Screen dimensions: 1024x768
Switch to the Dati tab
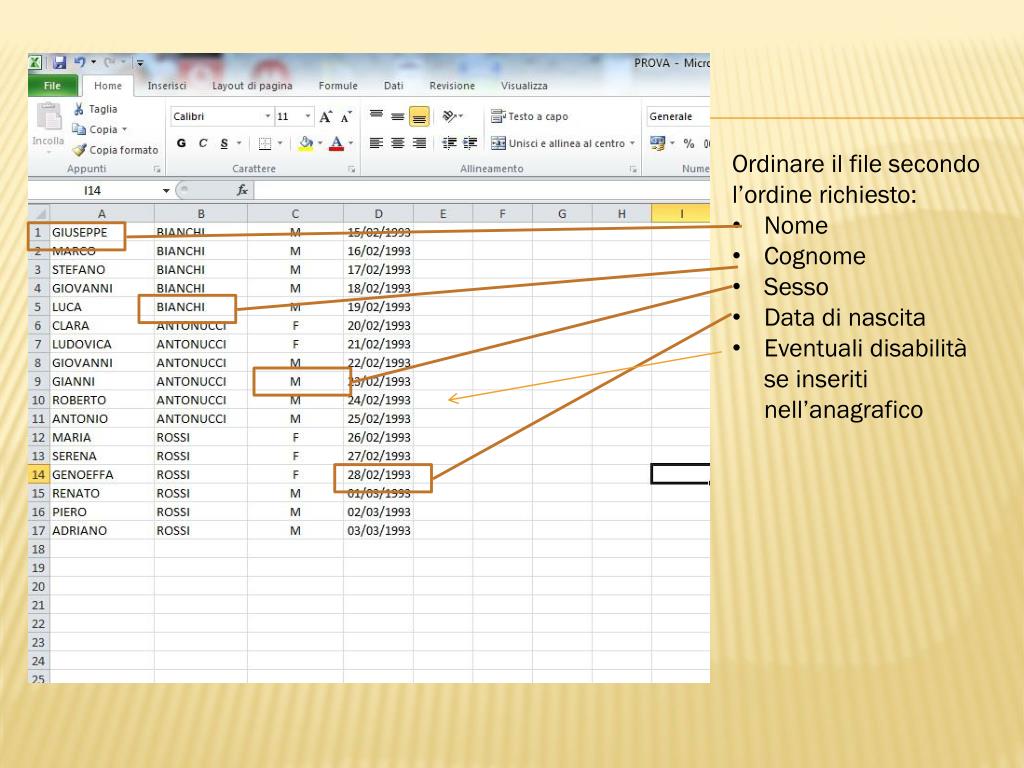393,86
